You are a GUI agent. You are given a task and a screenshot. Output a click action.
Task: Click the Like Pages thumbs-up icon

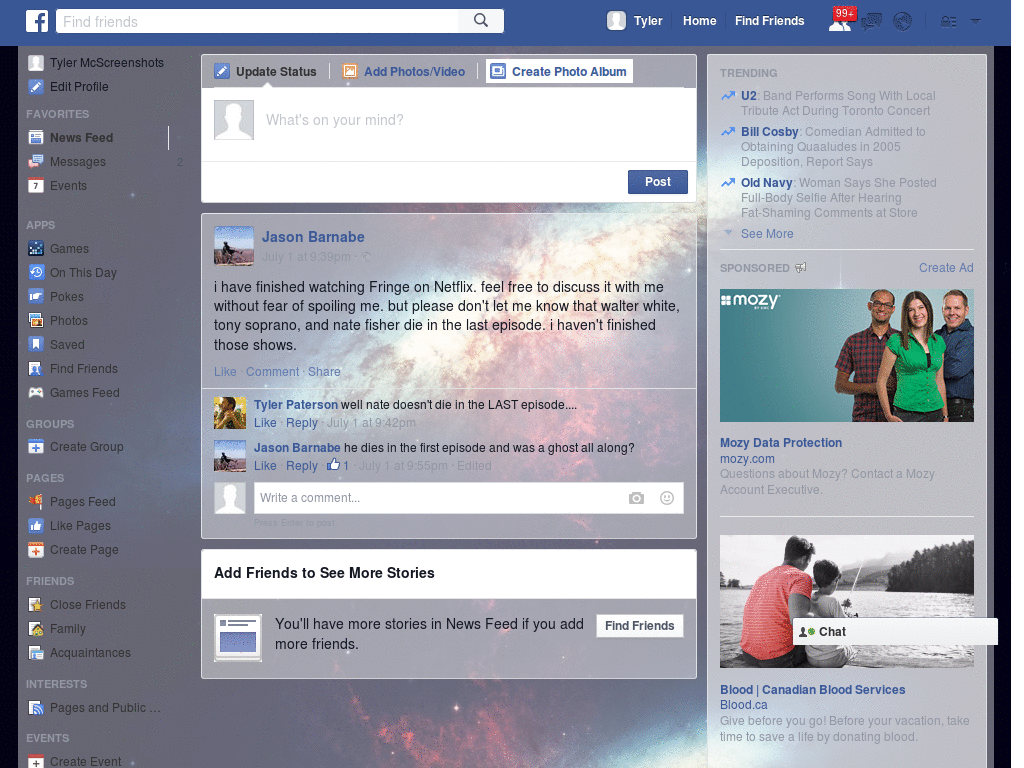[36, 526]
